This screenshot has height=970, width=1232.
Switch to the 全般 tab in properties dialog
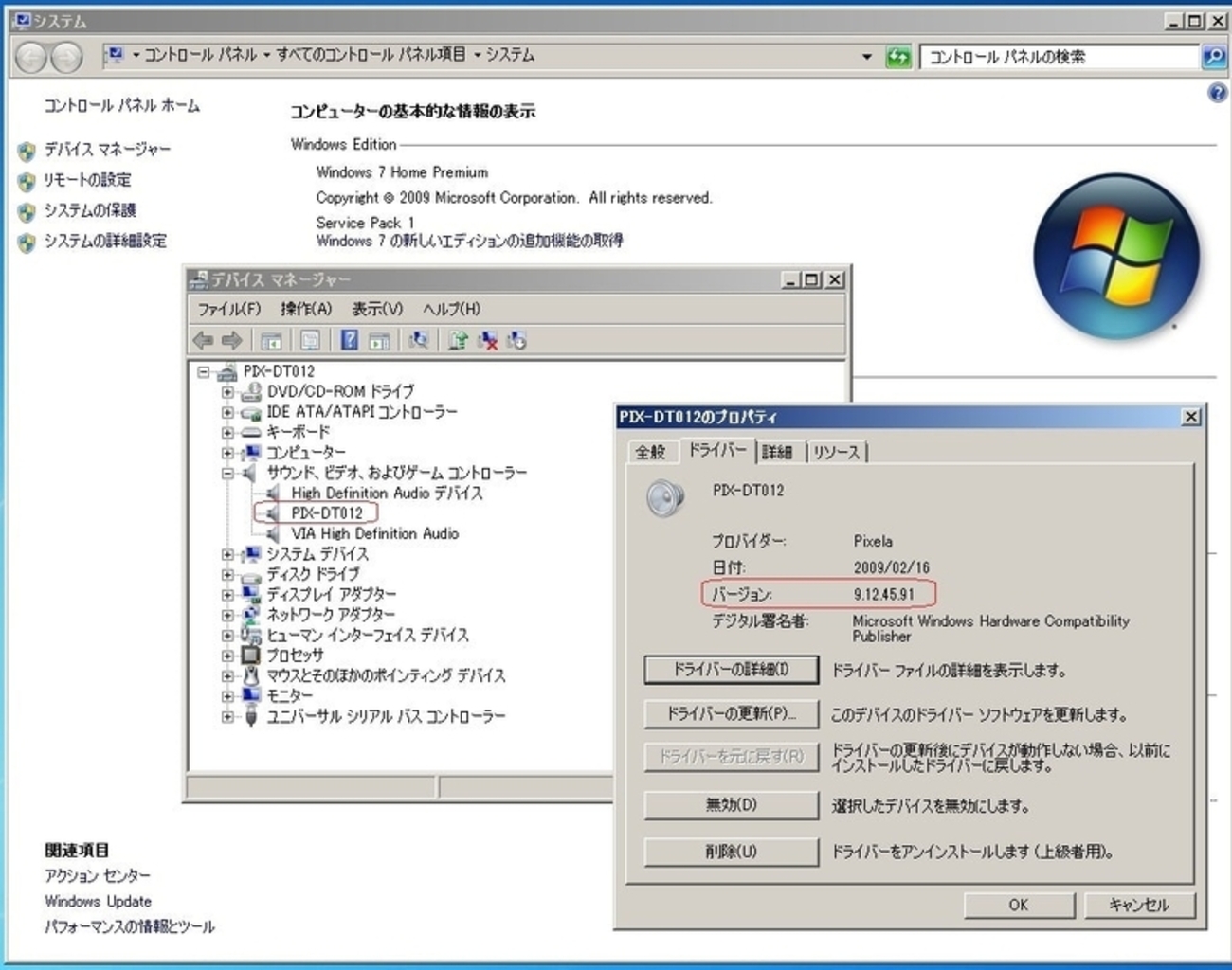[650, 452]
